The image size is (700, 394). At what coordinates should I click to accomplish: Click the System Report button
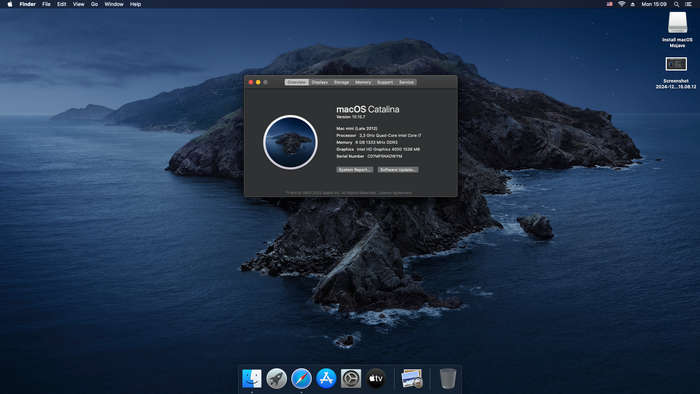coord(354,170)
